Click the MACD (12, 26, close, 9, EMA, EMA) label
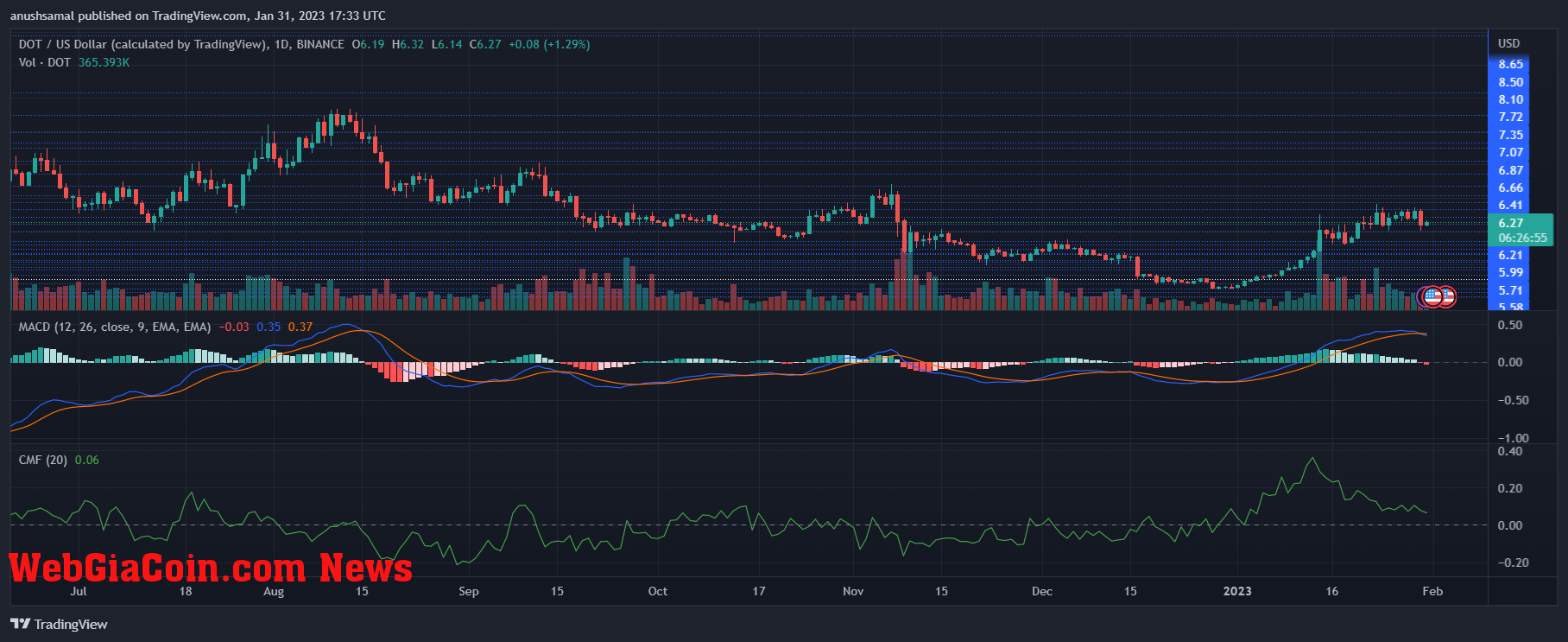The height and width of the screenshot is (642, 1568). coord(115,327)
